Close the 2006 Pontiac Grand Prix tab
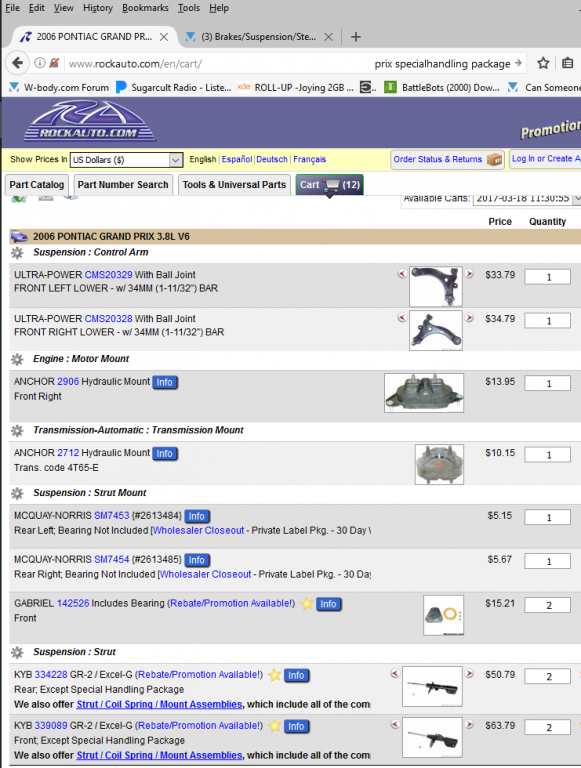 [x=164, y=37]
